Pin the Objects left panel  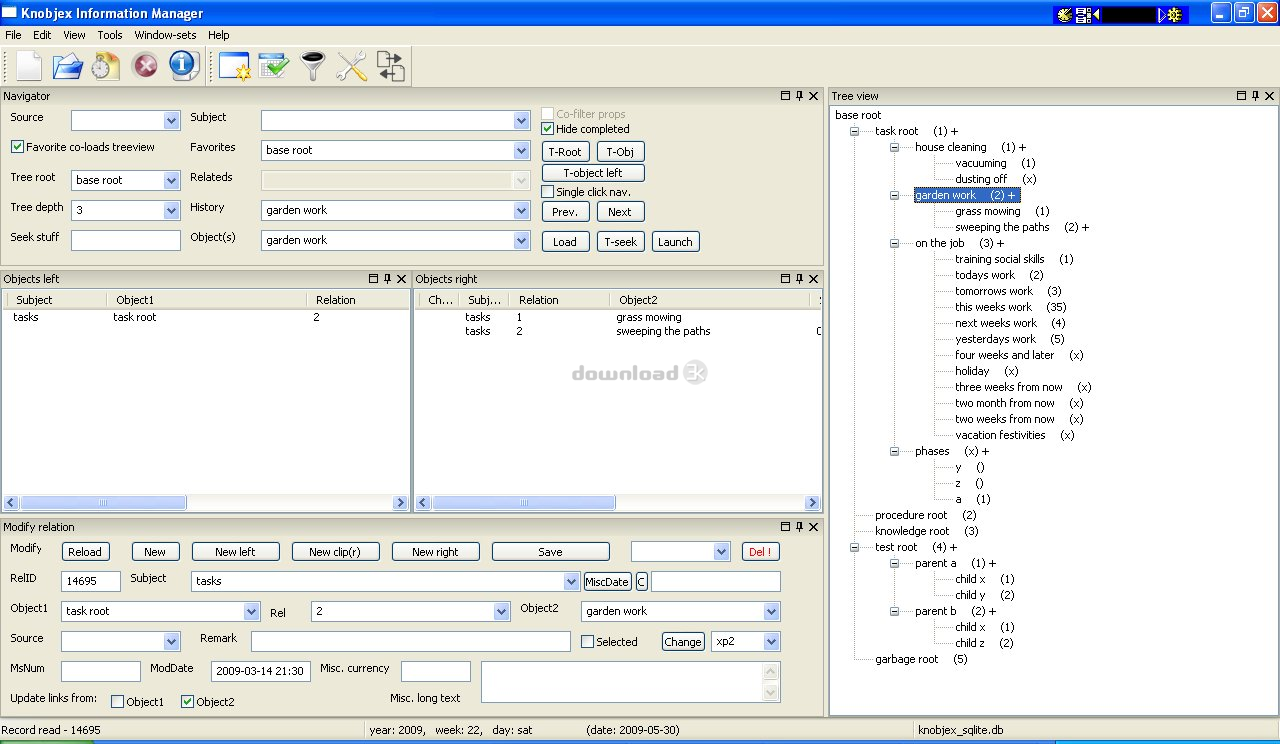pos(387,279)
